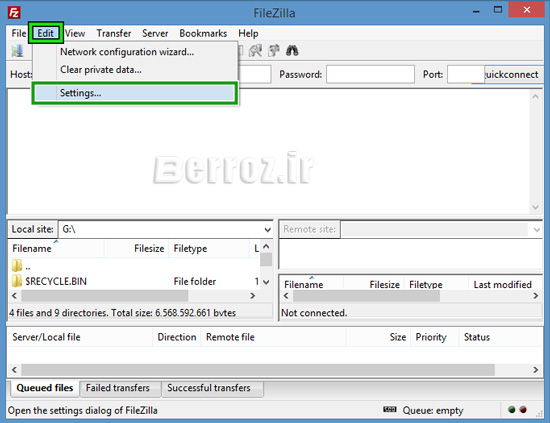Viewport: 550px width, 423px height.
Task: Select the $RECYCLE.BIN filename text
Action: pyautogui.click(x=56, y=281)
